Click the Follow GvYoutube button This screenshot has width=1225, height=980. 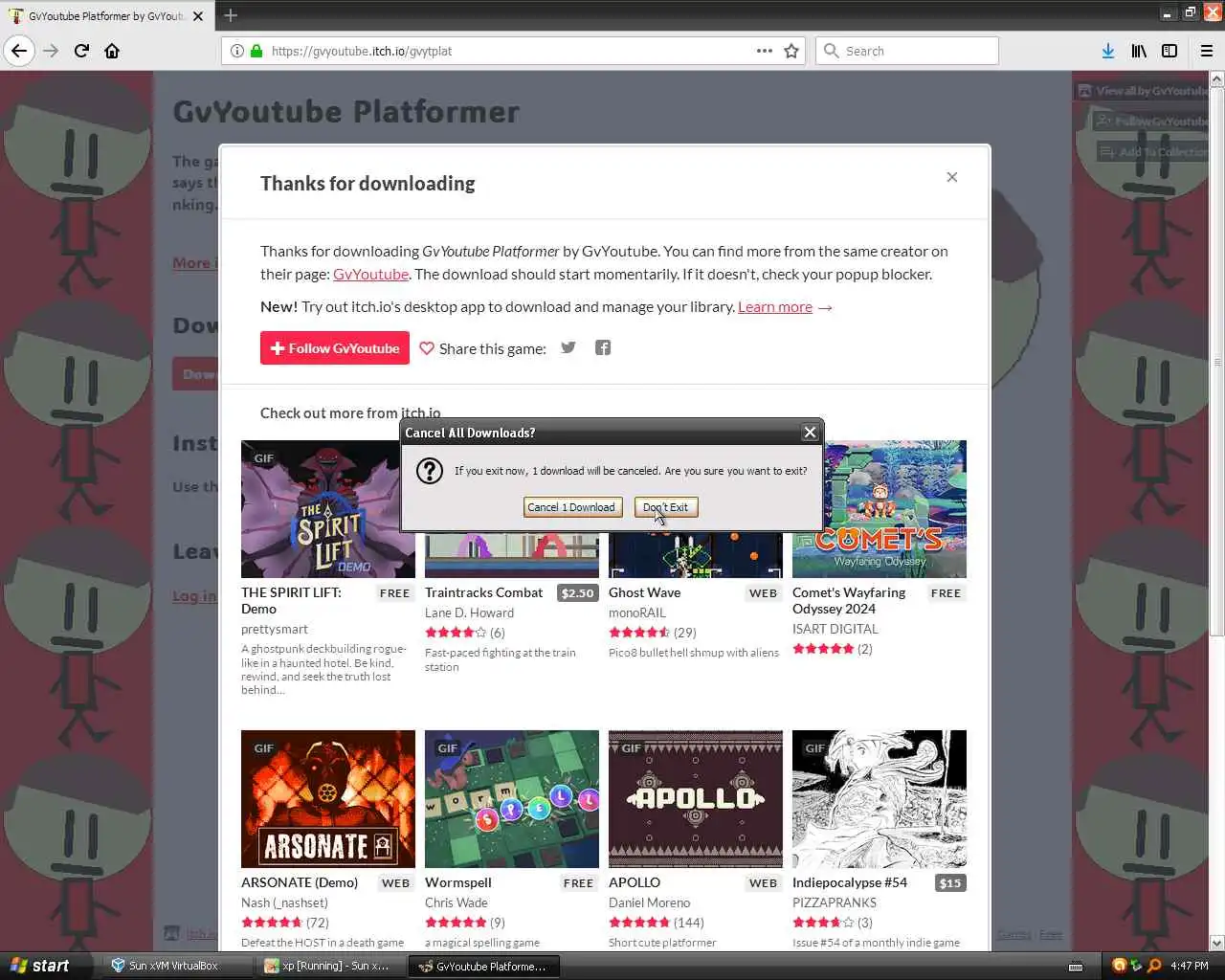[x=335, y=348]
